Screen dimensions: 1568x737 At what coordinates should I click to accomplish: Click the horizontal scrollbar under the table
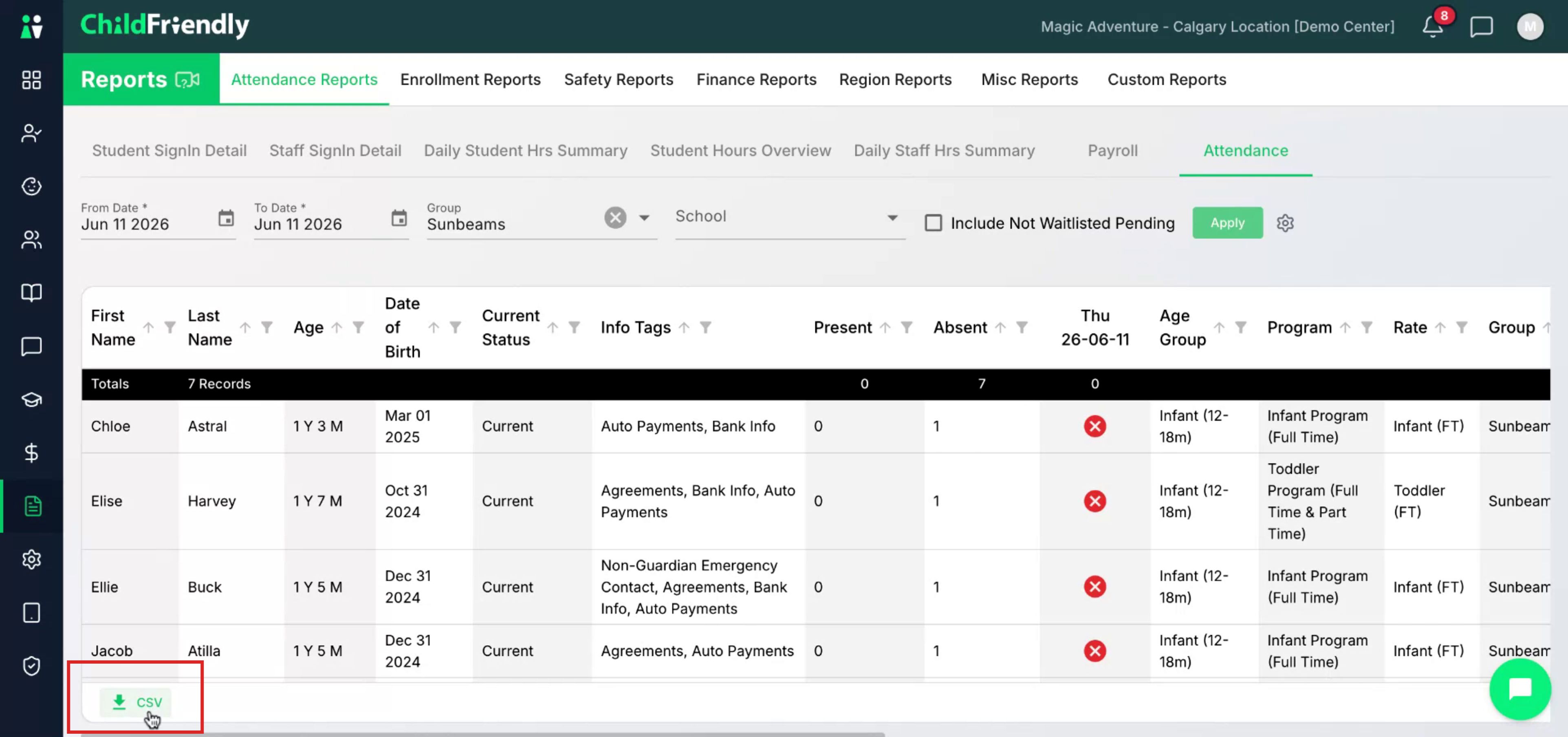click(x=482, y=735)
